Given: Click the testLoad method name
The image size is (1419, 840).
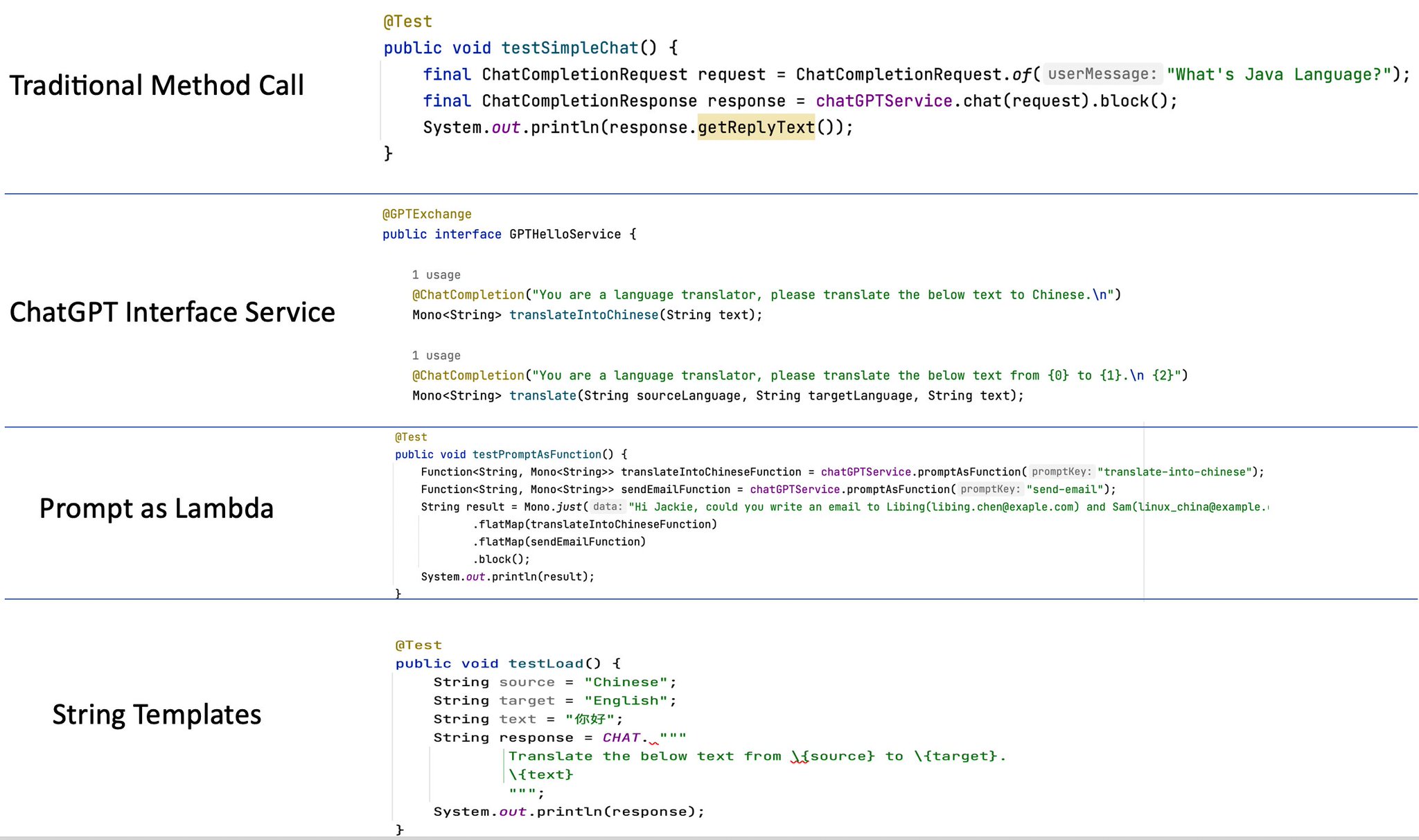Looking at the screenshot, I should pos(546,663).
